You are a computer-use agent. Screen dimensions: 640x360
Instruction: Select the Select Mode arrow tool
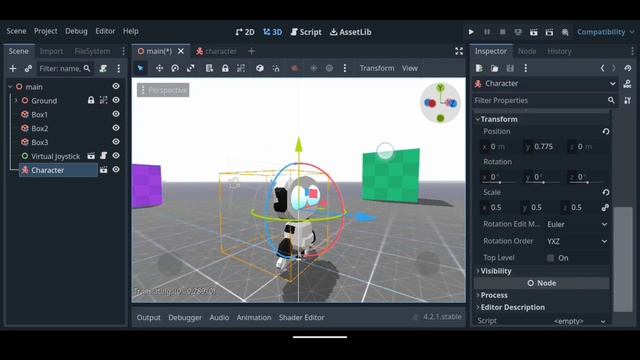point(140,68)
